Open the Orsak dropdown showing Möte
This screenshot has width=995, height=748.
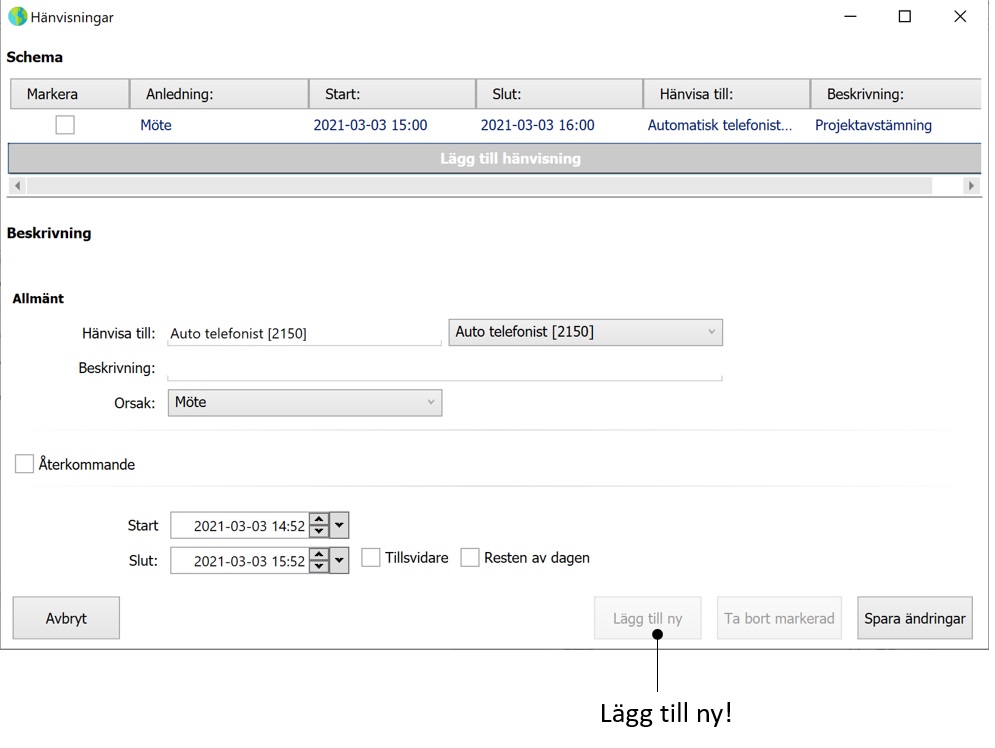pyautogui.click(x=305, y=403)
